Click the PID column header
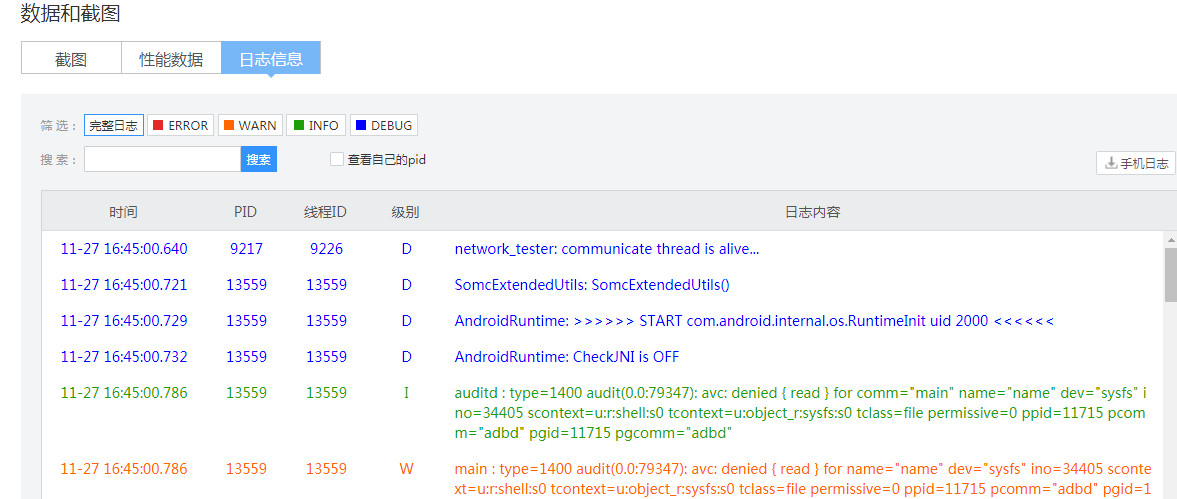 [245, 212]
